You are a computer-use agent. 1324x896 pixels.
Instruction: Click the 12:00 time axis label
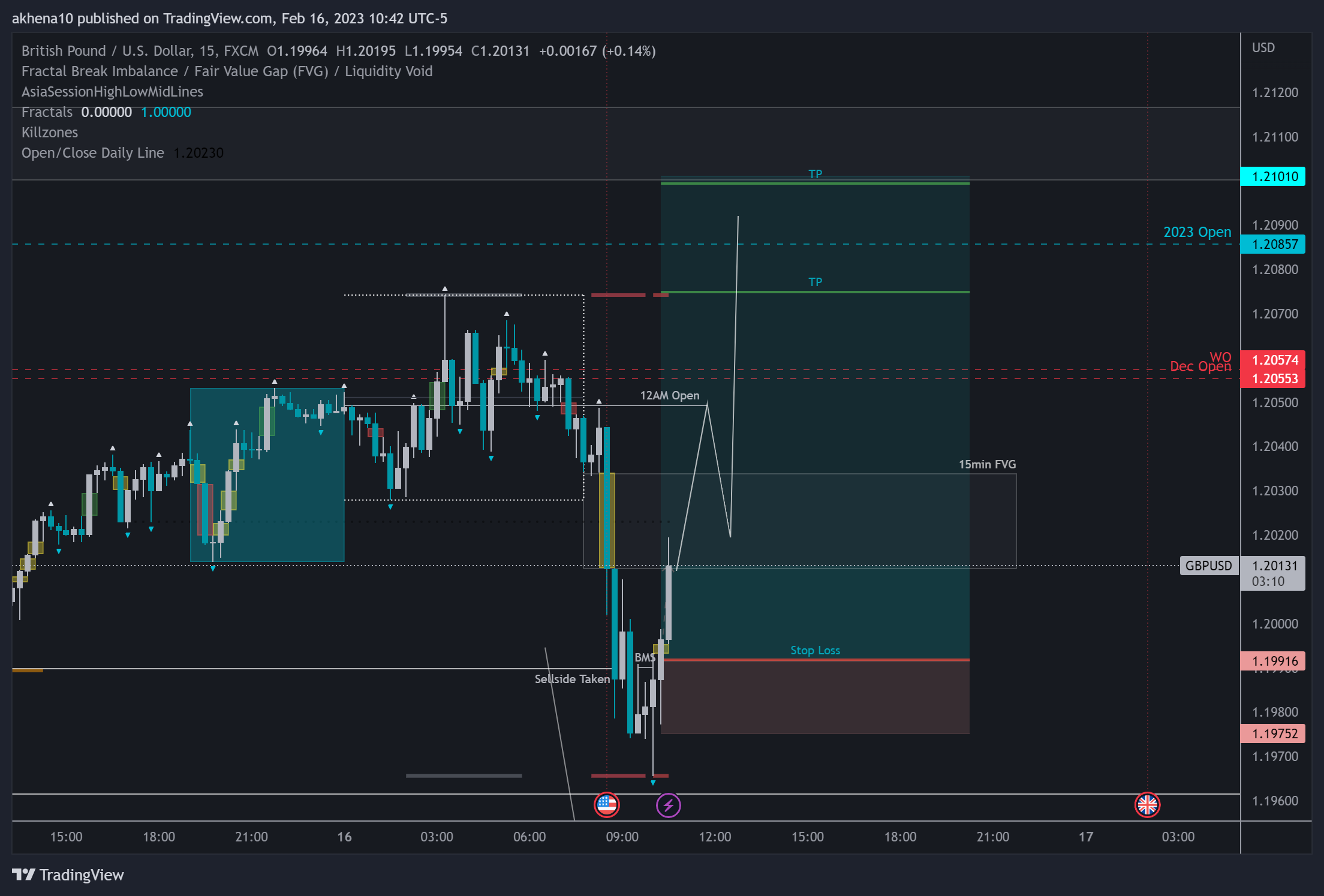coord(715,837)
